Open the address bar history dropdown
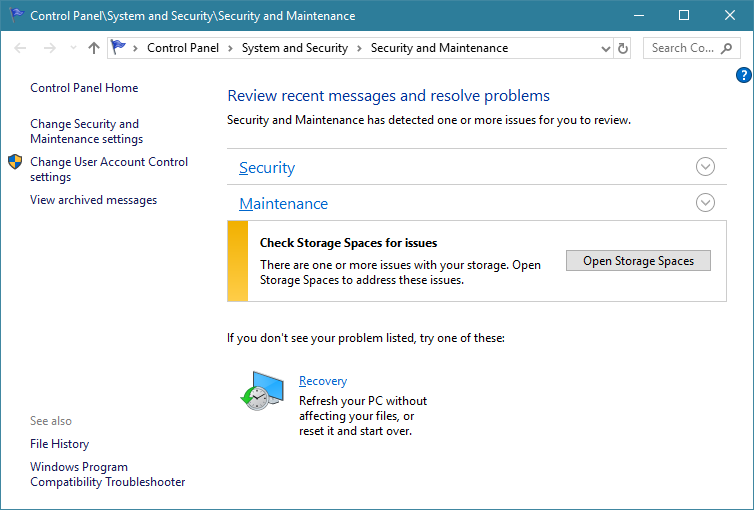Viewport: 754px width, 510px height. click(606, 48)
